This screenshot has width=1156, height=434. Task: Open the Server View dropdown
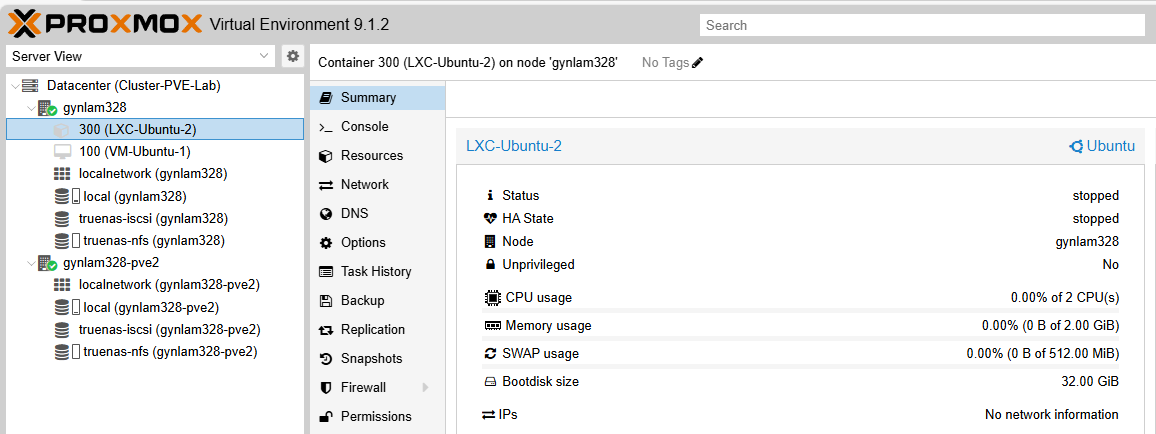[x=140, y=56]
